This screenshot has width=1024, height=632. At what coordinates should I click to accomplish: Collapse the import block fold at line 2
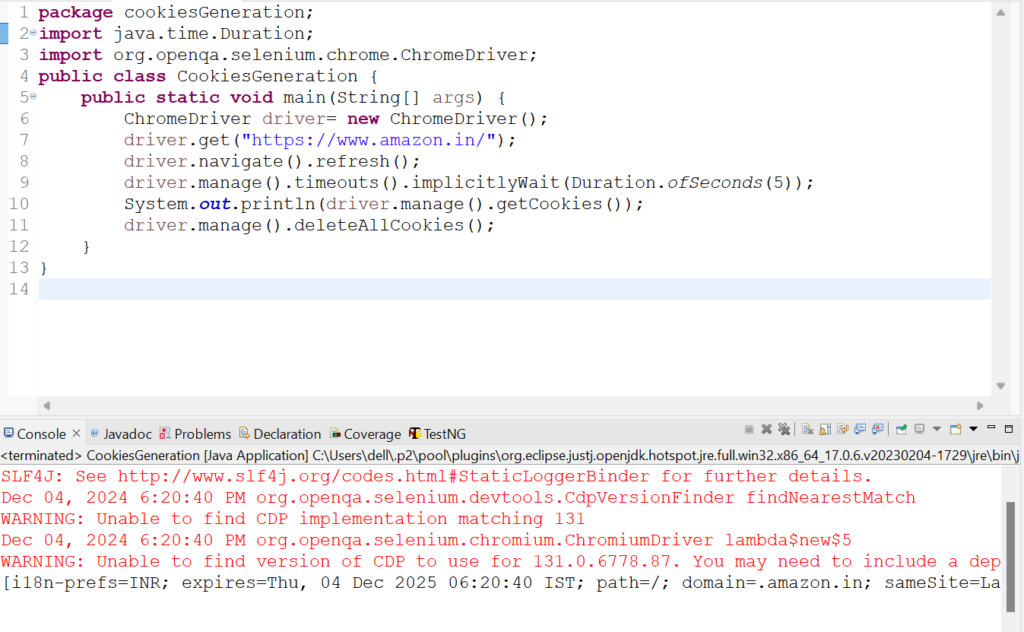point(33,33)
